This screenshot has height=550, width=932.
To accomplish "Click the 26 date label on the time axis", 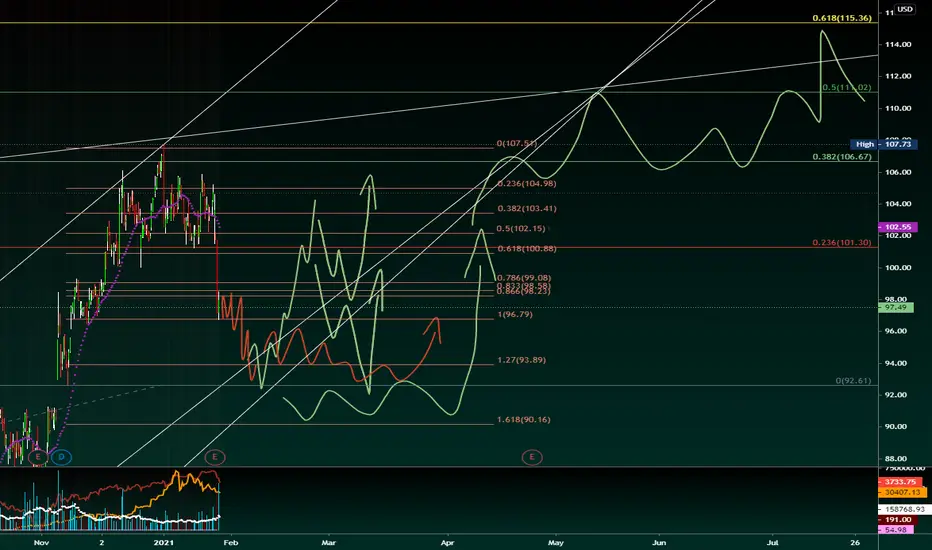I will [855, 542].
